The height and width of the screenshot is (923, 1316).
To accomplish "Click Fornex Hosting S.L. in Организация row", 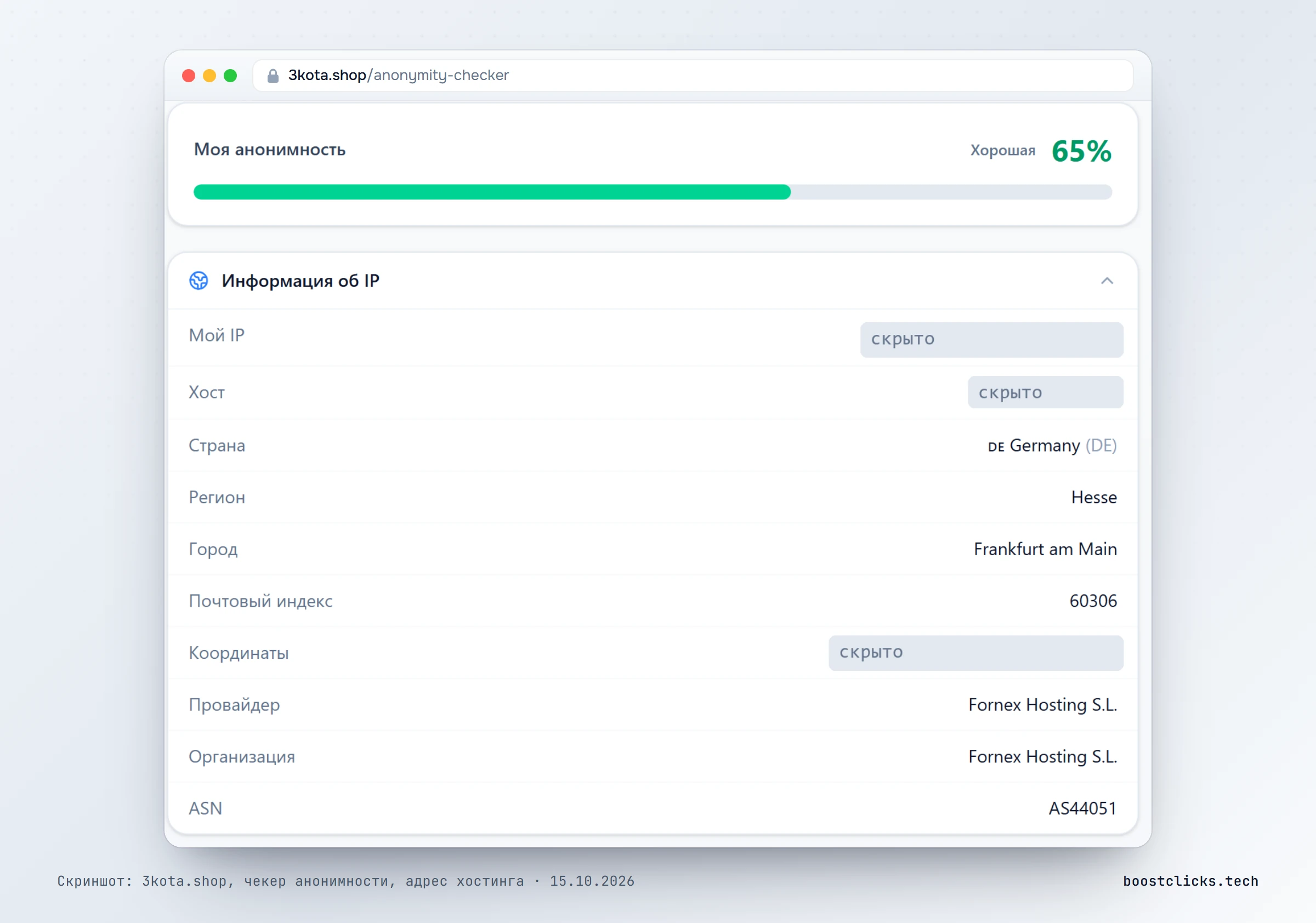I will (x=1043, y=757).
